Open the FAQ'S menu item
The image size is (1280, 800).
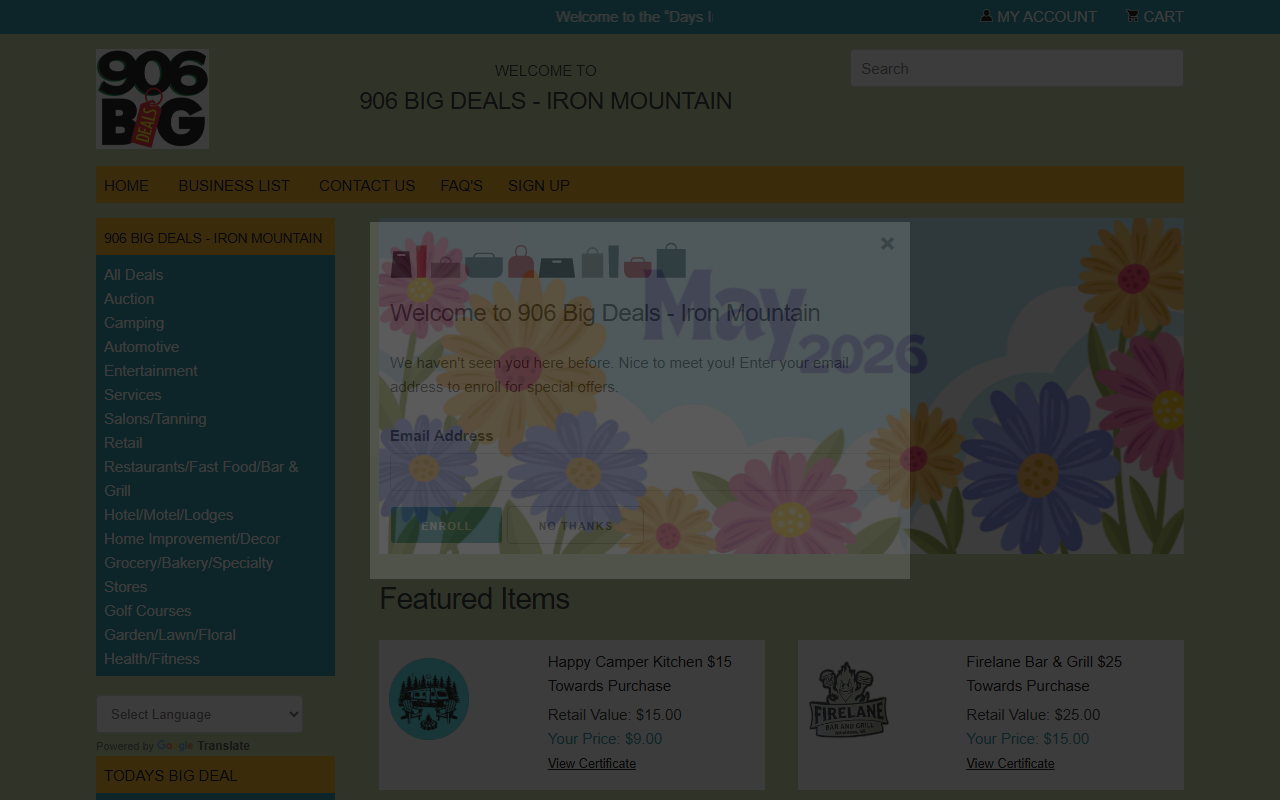coord(462,185)
